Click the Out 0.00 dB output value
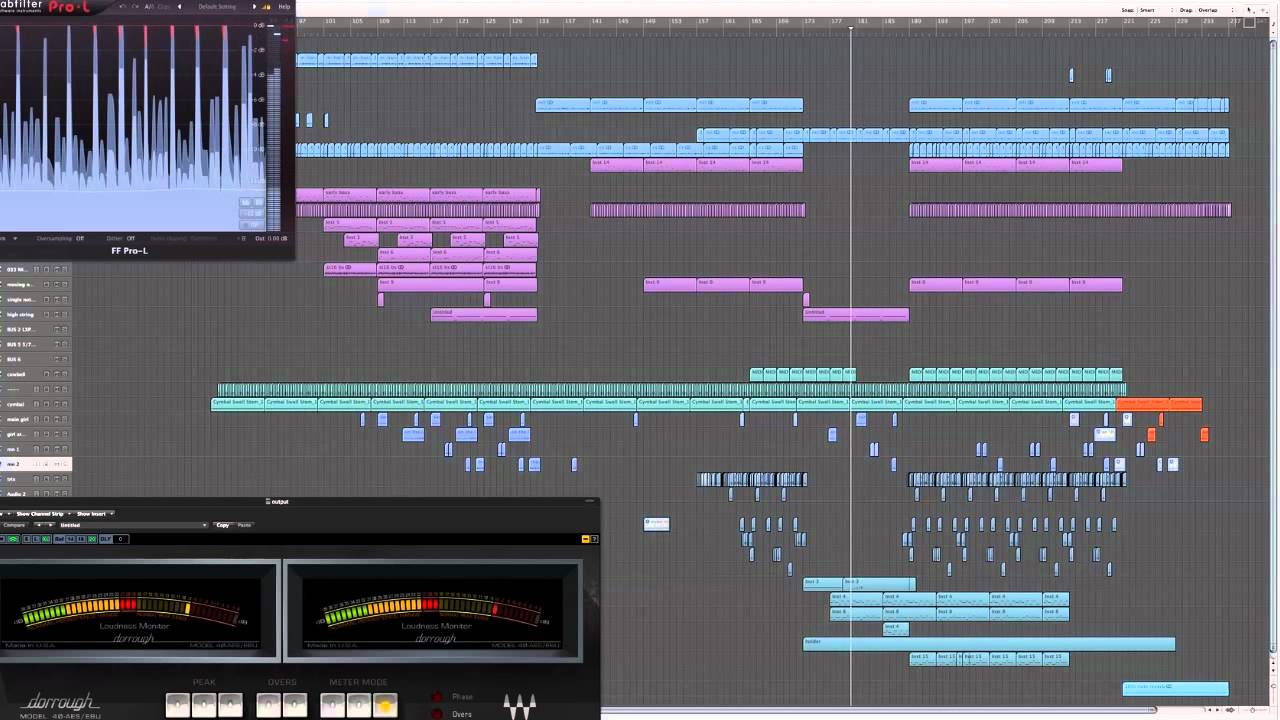Screen dimensions: 1280x720 (271, 238)
